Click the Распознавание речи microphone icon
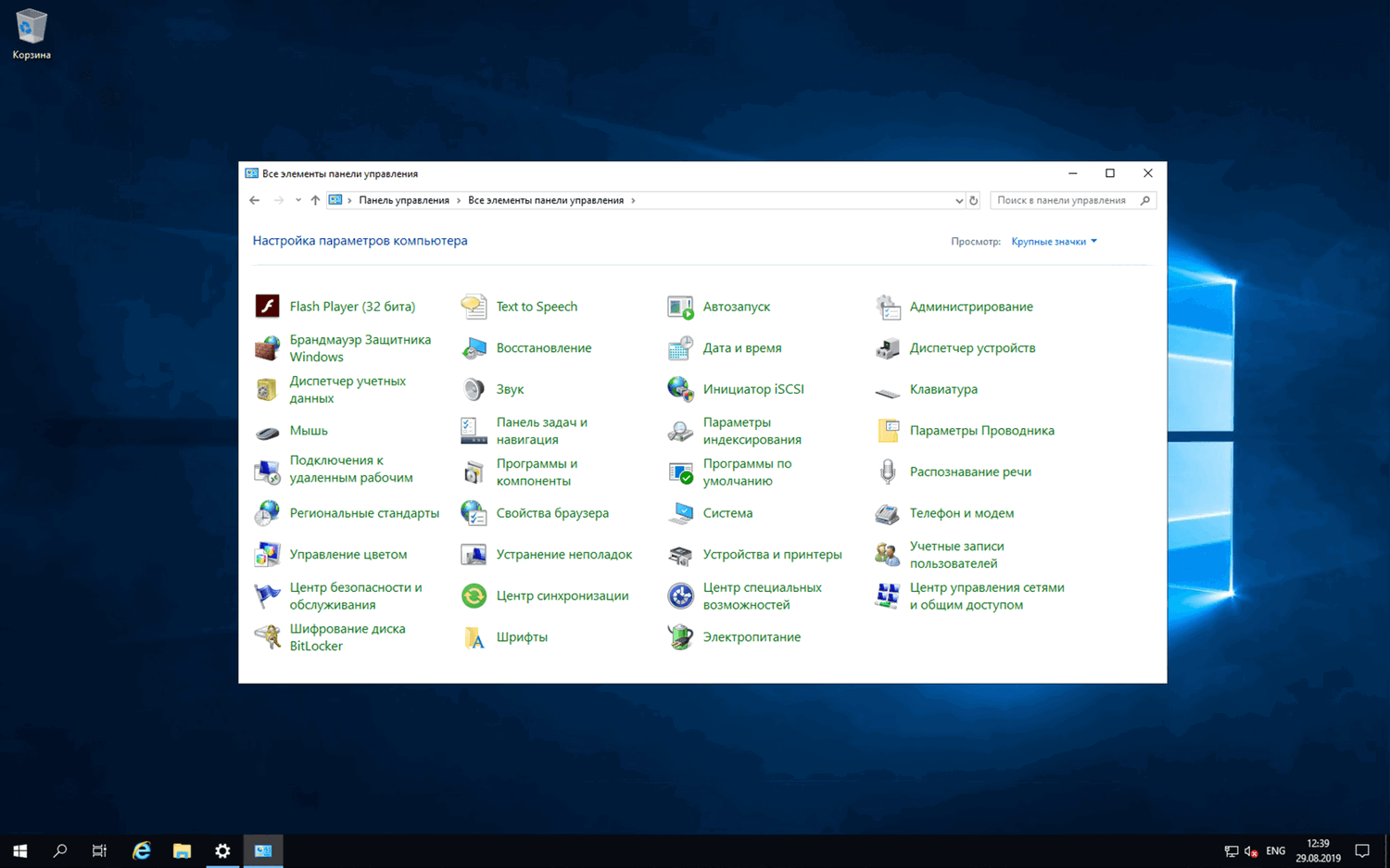 pos(887,472)
